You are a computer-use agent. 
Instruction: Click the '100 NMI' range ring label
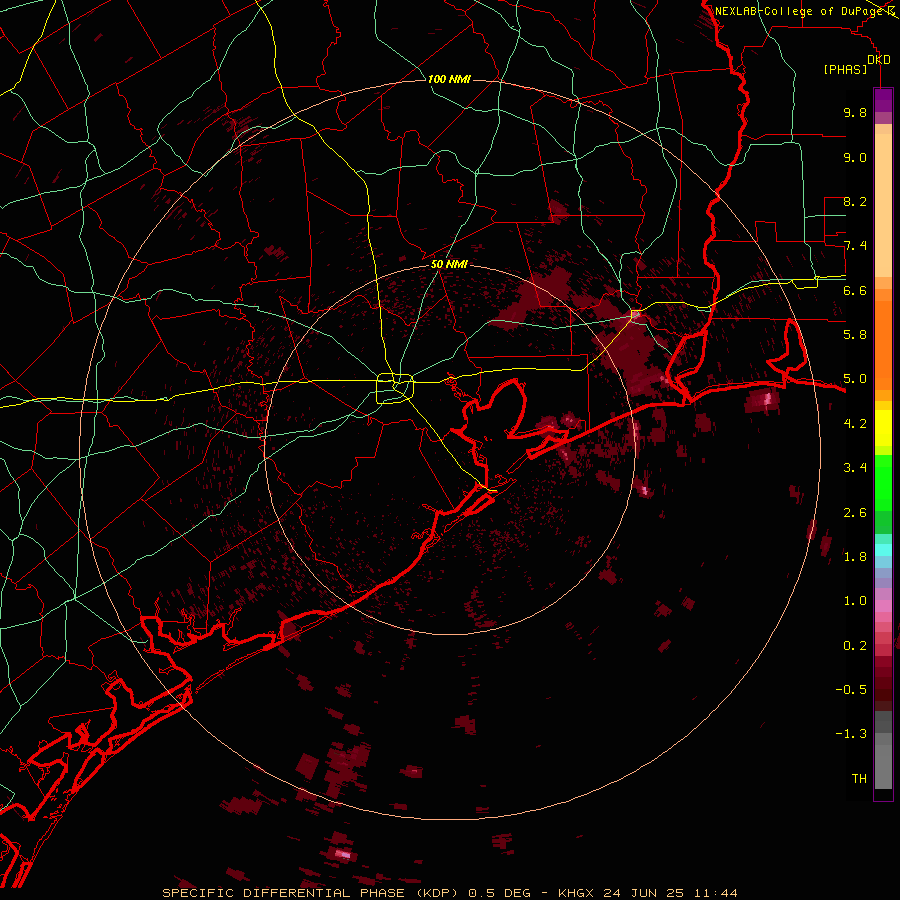click(449, 79)
